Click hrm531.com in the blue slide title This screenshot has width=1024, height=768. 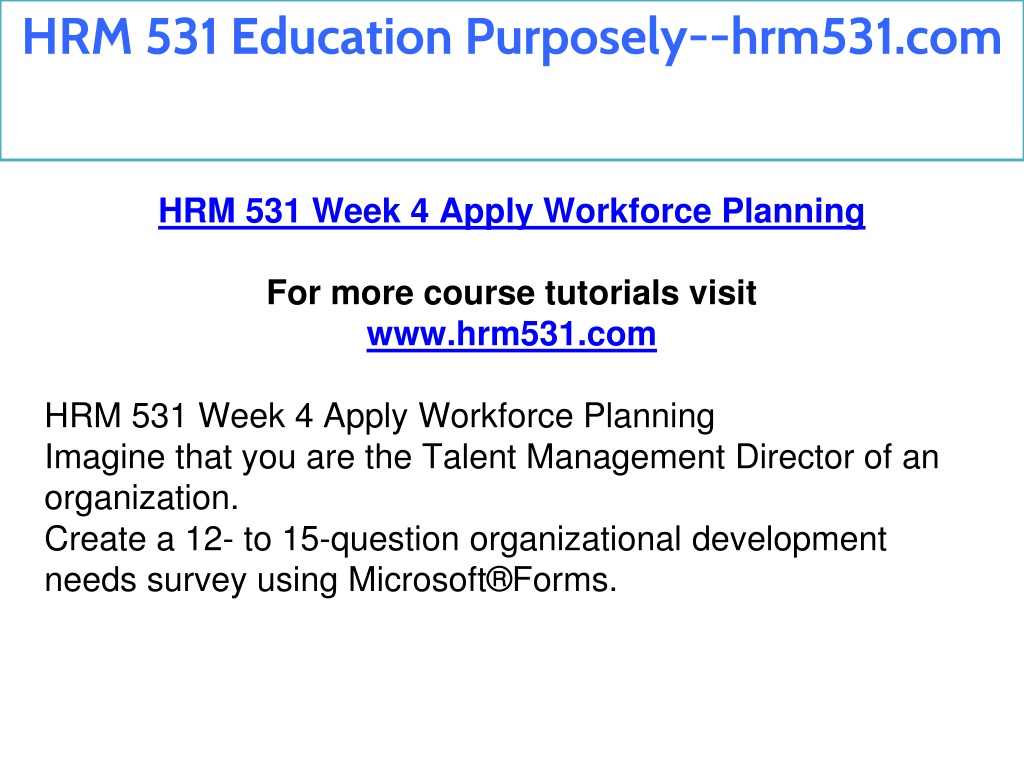(866, 37)
